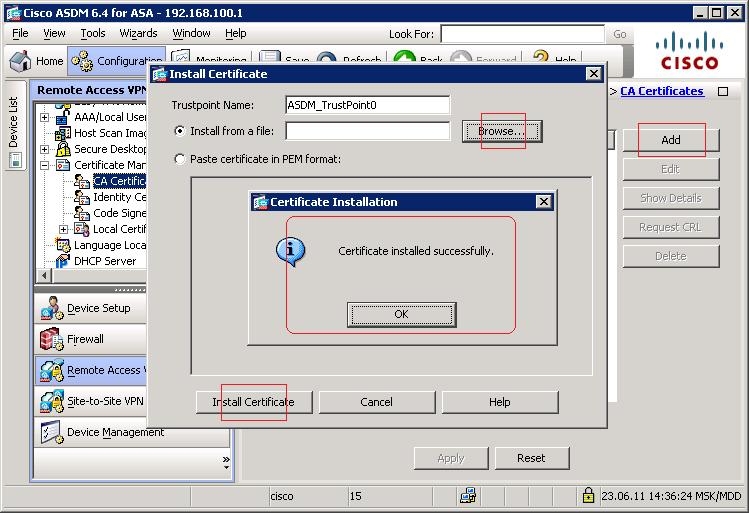
Task: Click the Trustpoint Name input field
Action: 367,105
